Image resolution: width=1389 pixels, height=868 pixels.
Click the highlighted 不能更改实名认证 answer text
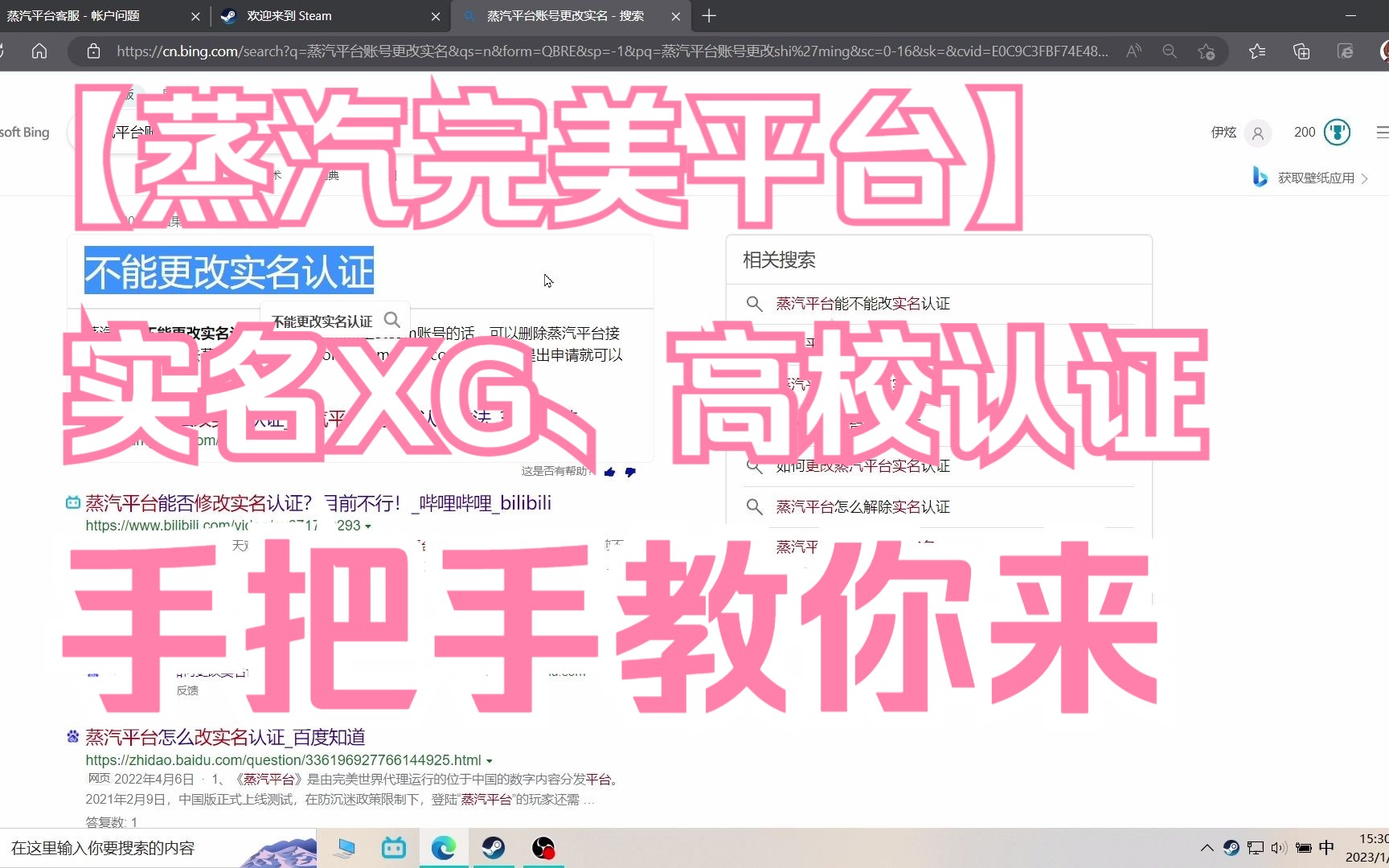pyautogui.click(x=229, y=271)
